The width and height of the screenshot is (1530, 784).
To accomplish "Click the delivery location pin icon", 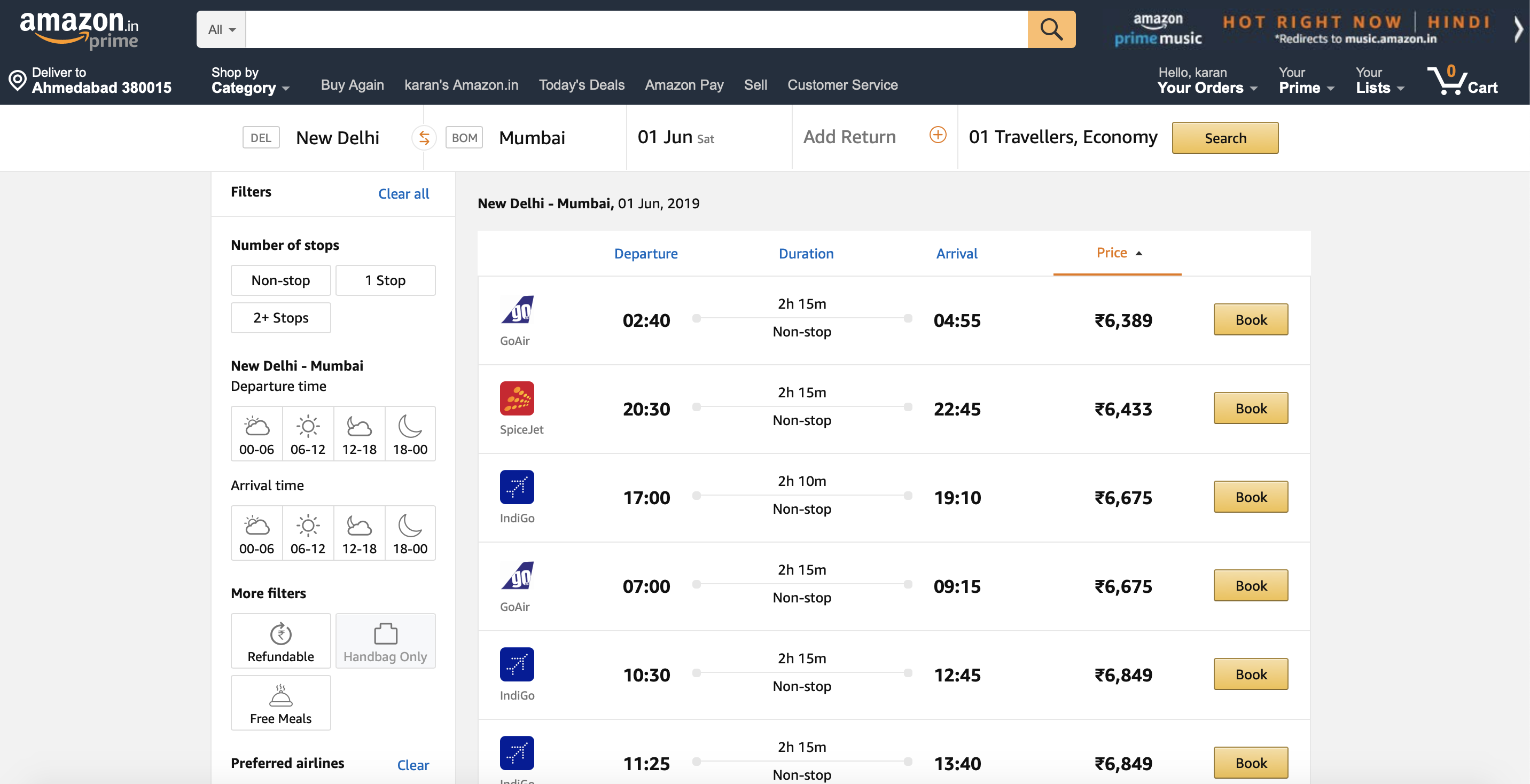I will point(17,80).
